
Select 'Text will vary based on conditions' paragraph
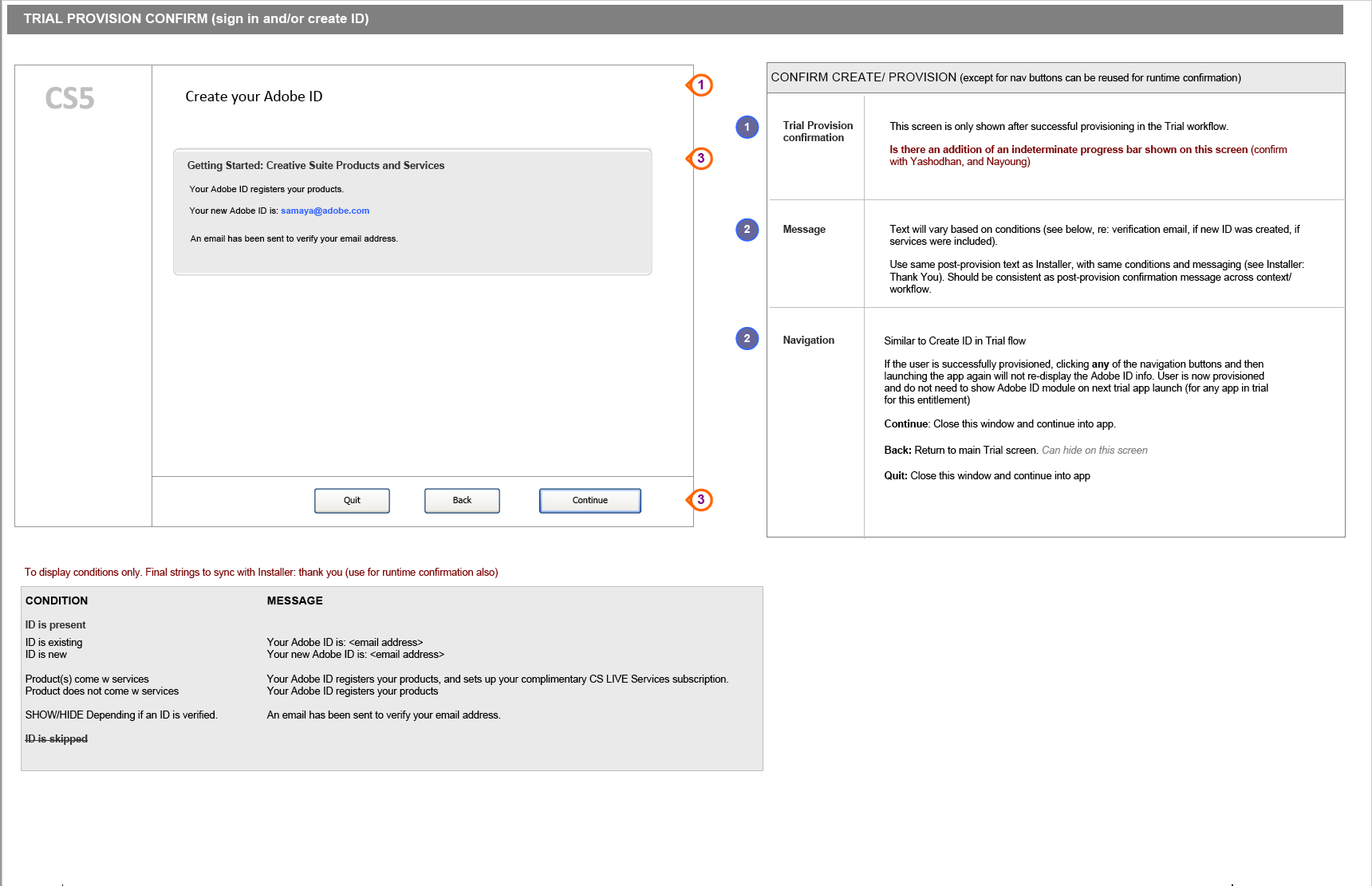tap(1094, 235)
